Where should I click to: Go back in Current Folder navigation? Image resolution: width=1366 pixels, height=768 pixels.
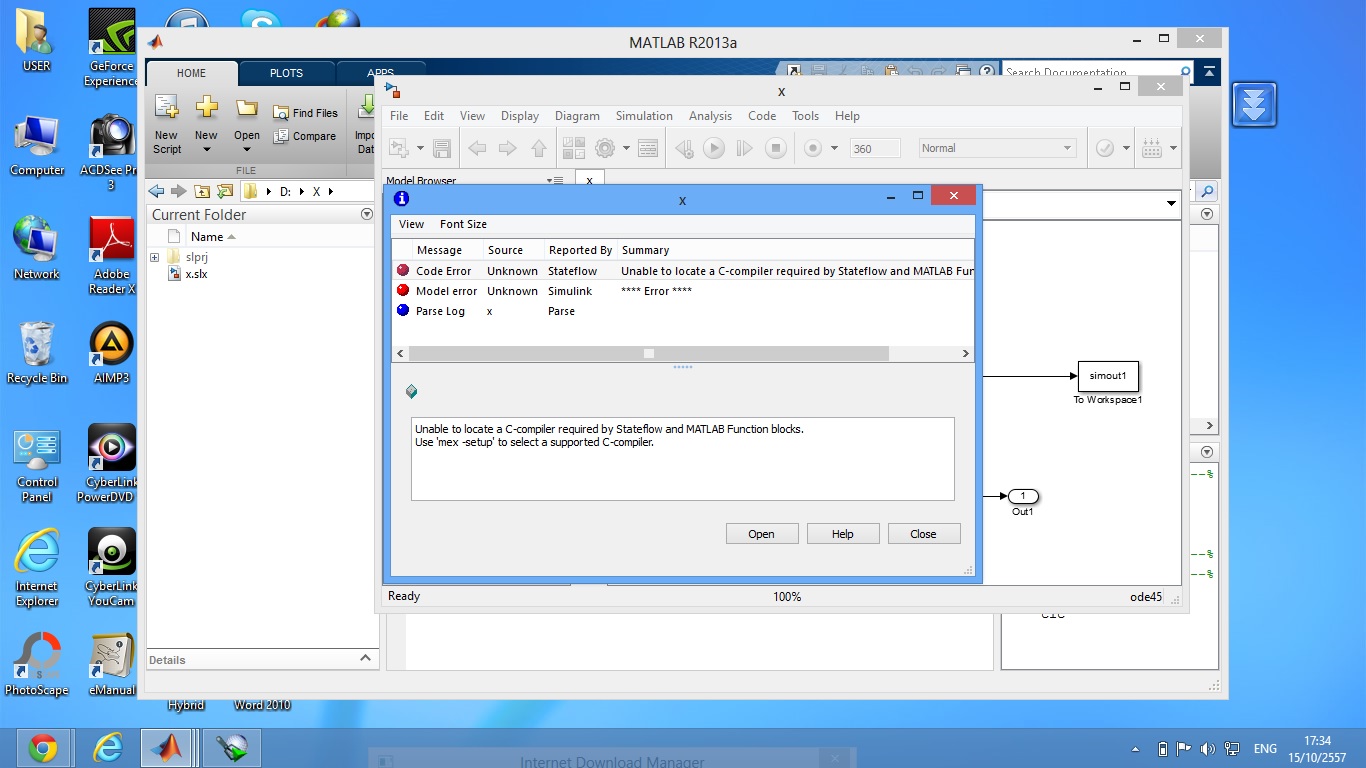[x=156, y=191]
